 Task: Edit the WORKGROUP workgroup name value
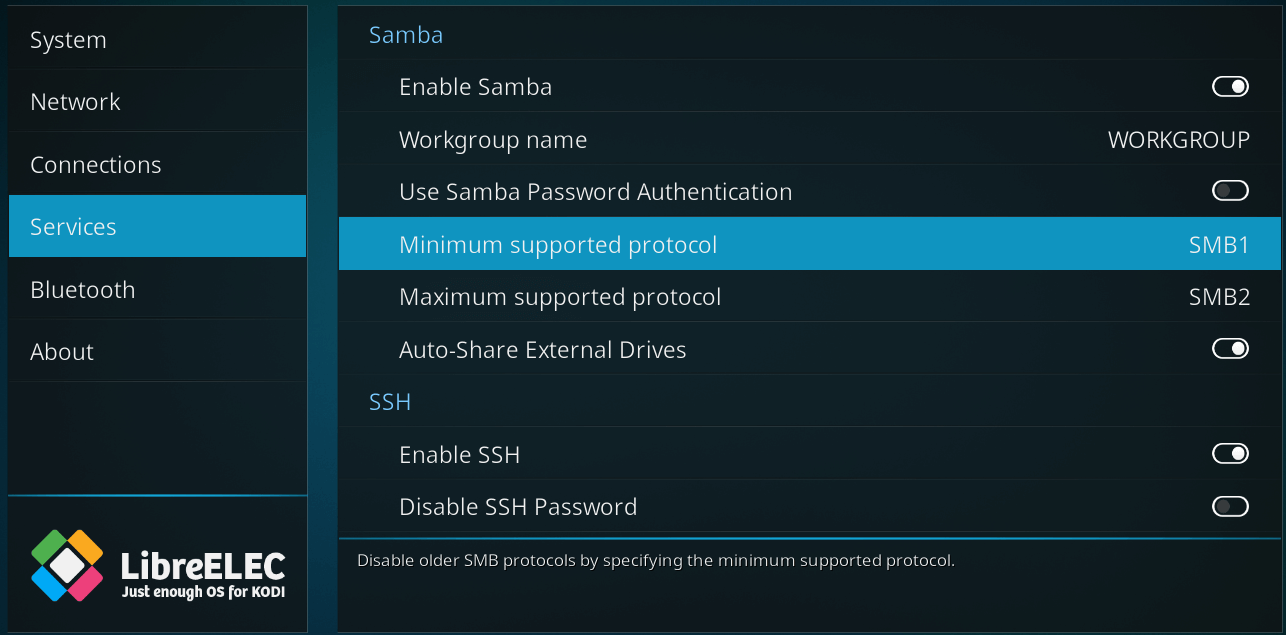(x=1178, y=140)
